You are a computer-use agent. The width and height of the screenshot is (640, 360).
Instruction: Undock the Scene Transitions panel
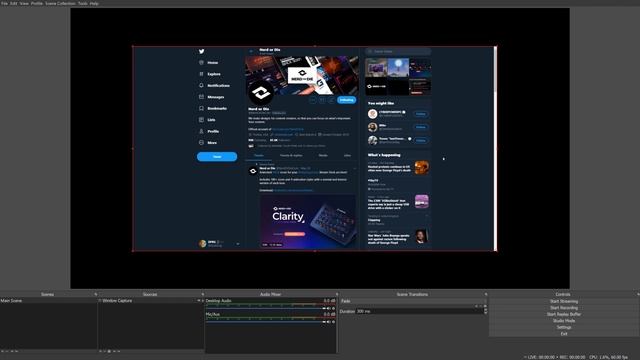pyautogui.click(x=486, y=294)
